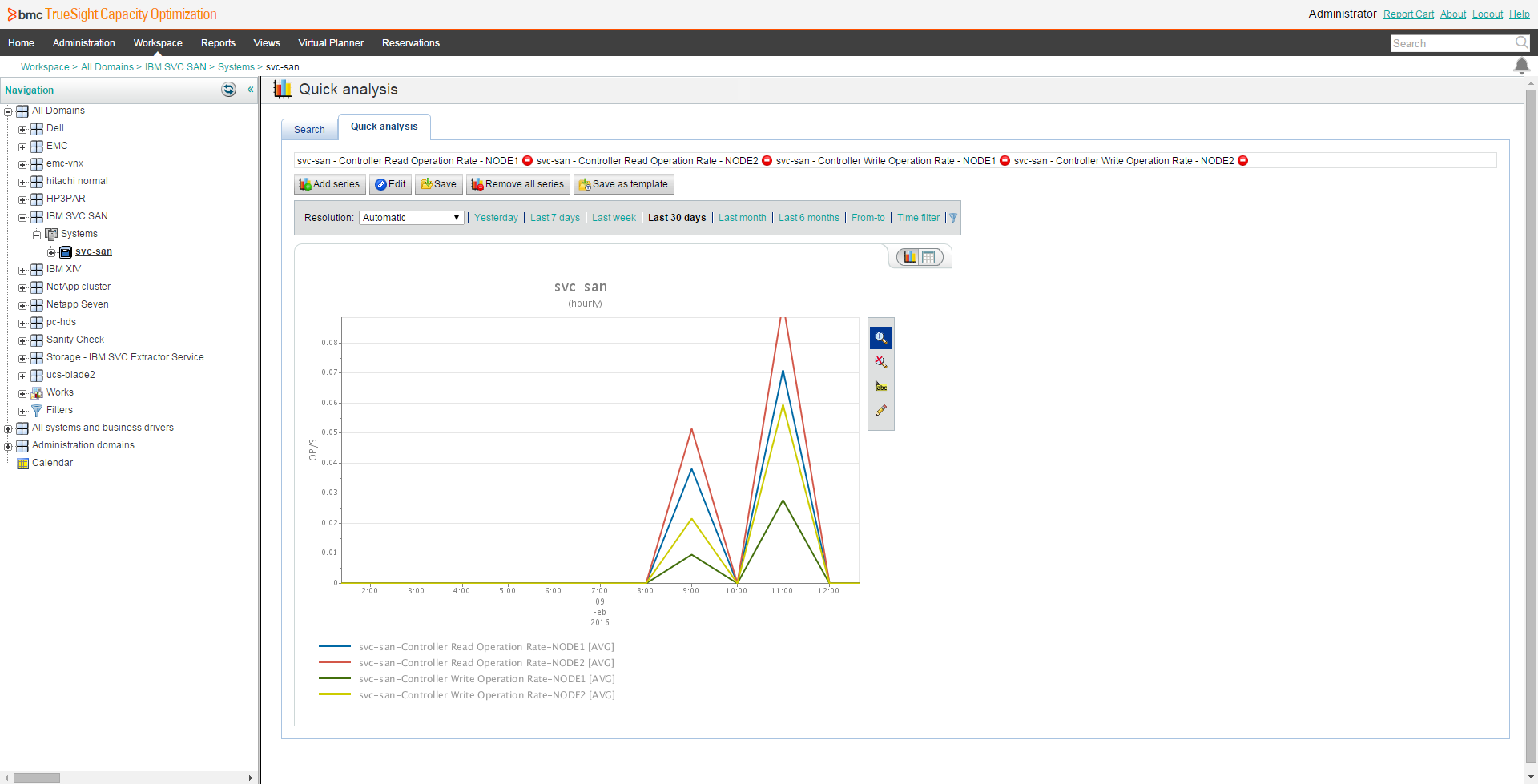The width and height of the screenshot is (1538, 784).
Task: Click NODE2 Write Operation Rate yellow legend swatch
Action: click(x=335, y=694)
